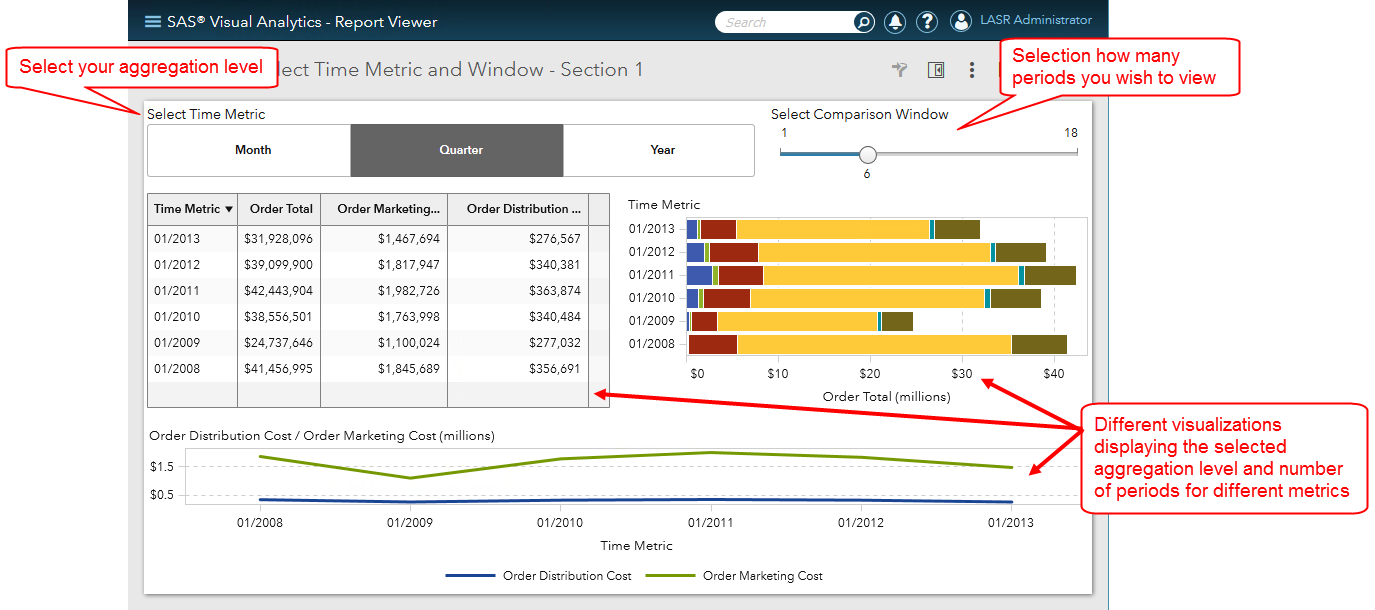The height and width of the screenshot is (610, 1375).
Task: Select the Year time metric
Action: (662, 150)
